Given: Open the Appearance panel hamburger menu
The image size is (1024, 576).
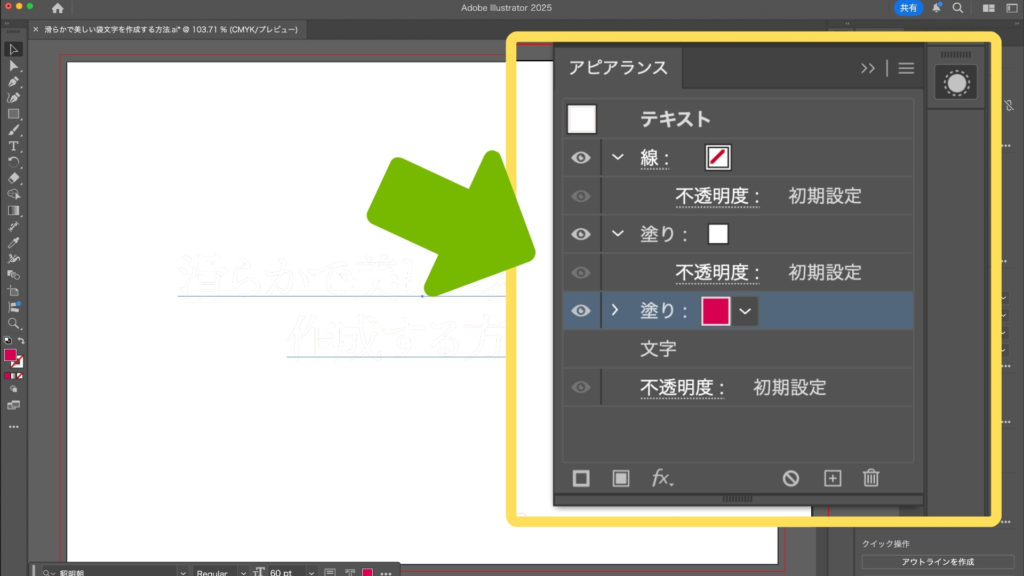Looking at the screenshot, I should (x=906, y=68).
